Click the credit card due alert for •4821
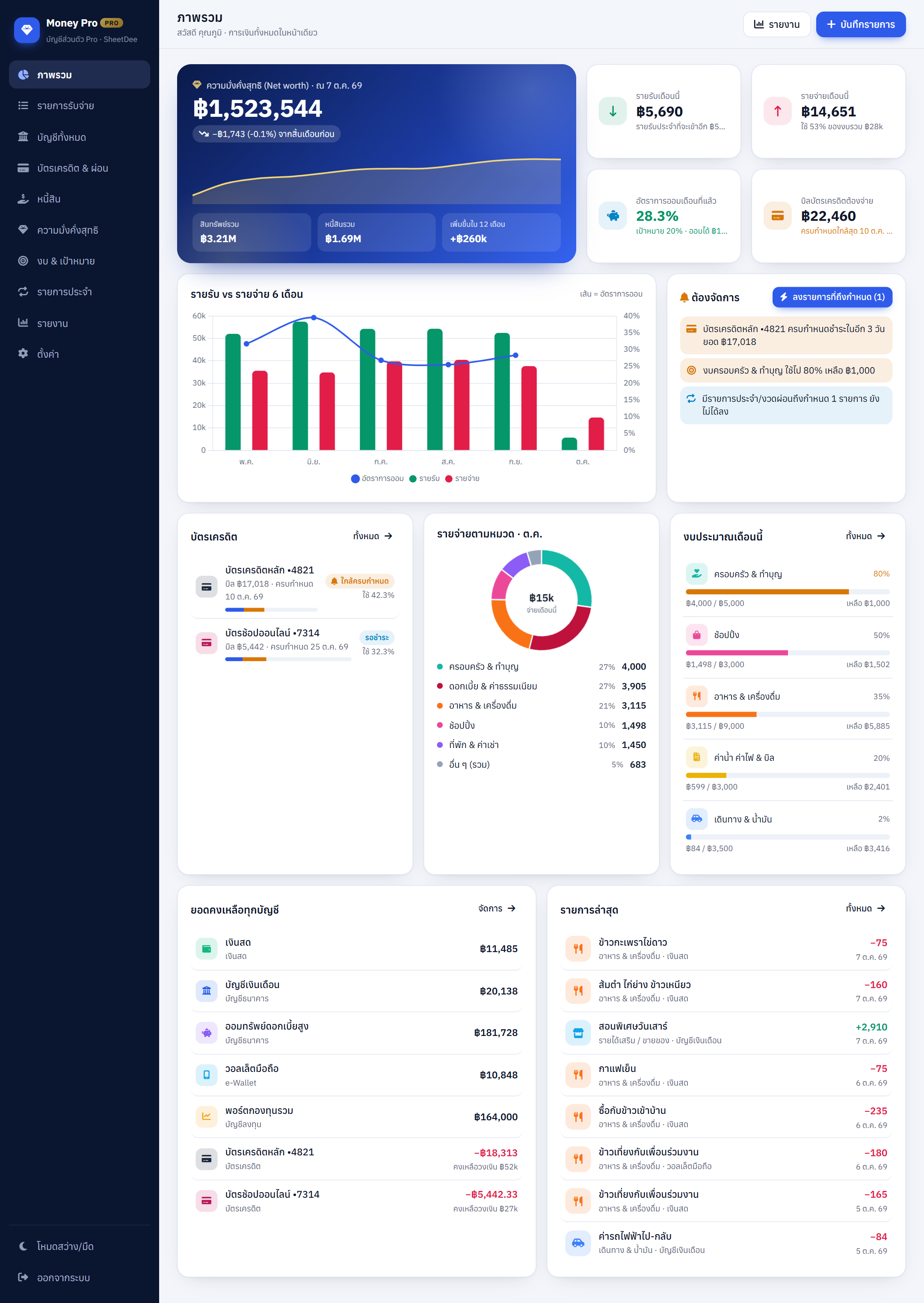The image size is (924, 1303). [x=786, y=335]
